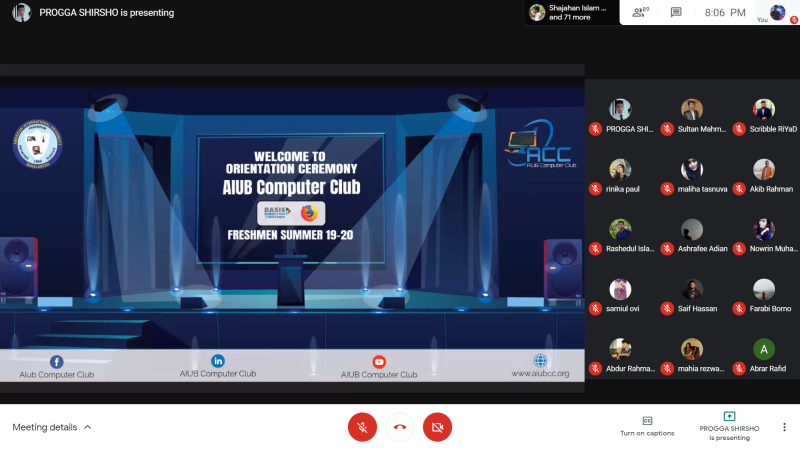Select rinika paul participant tile

(x=620, y=177)
